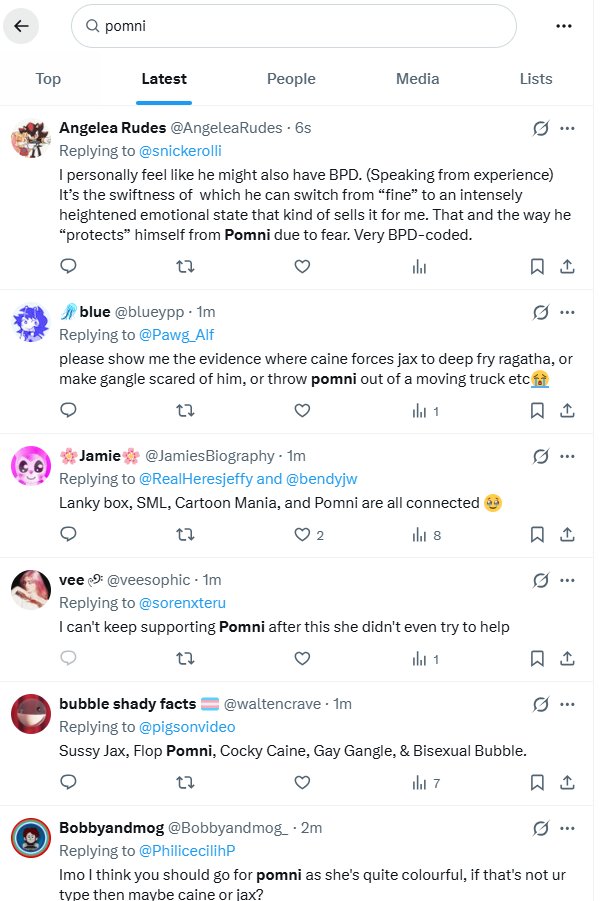Share vee's tweet
This screenshot has height=901, width=605.
click(x=567, y=659)
